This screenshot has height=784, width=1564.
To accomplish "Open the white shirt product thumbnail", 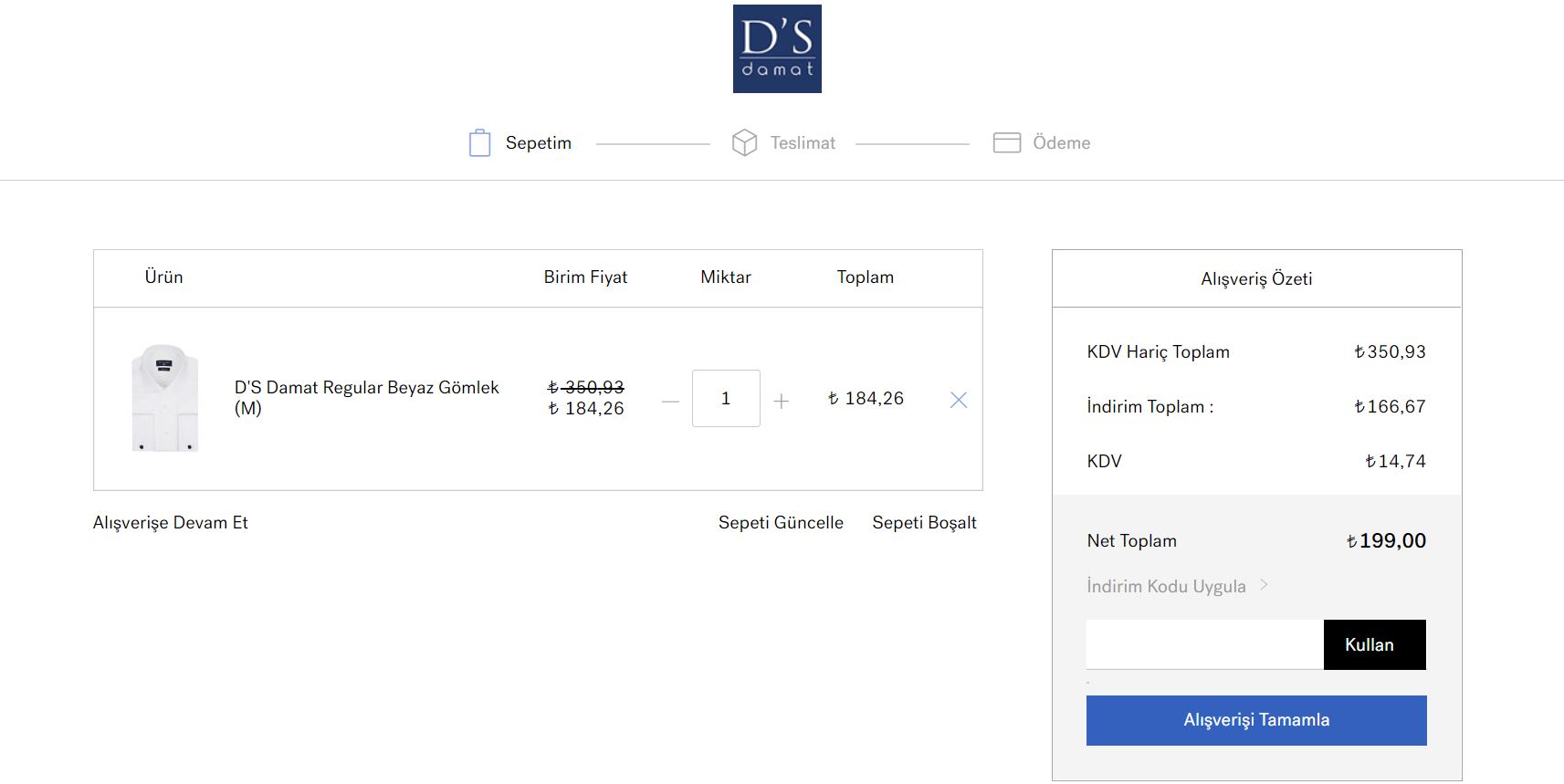I will tap(164, 398).
